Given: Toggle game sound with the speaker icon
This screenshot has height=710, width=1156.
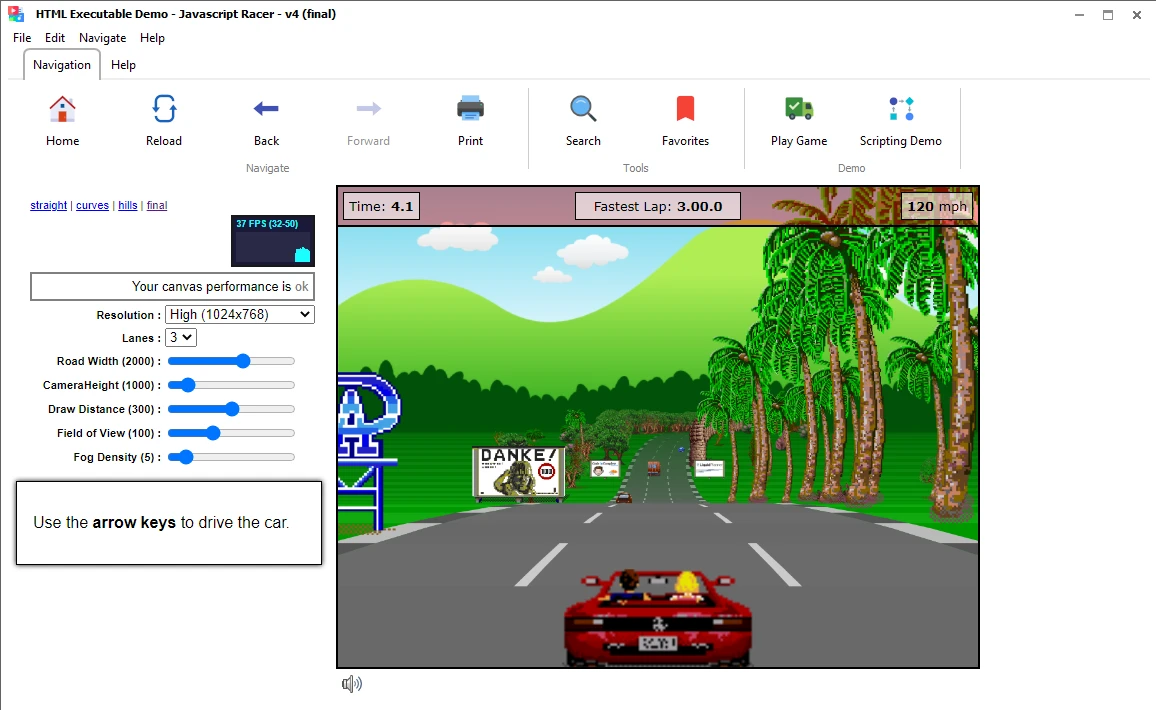Looking at the screenshot, I should (x=351, y=684).
